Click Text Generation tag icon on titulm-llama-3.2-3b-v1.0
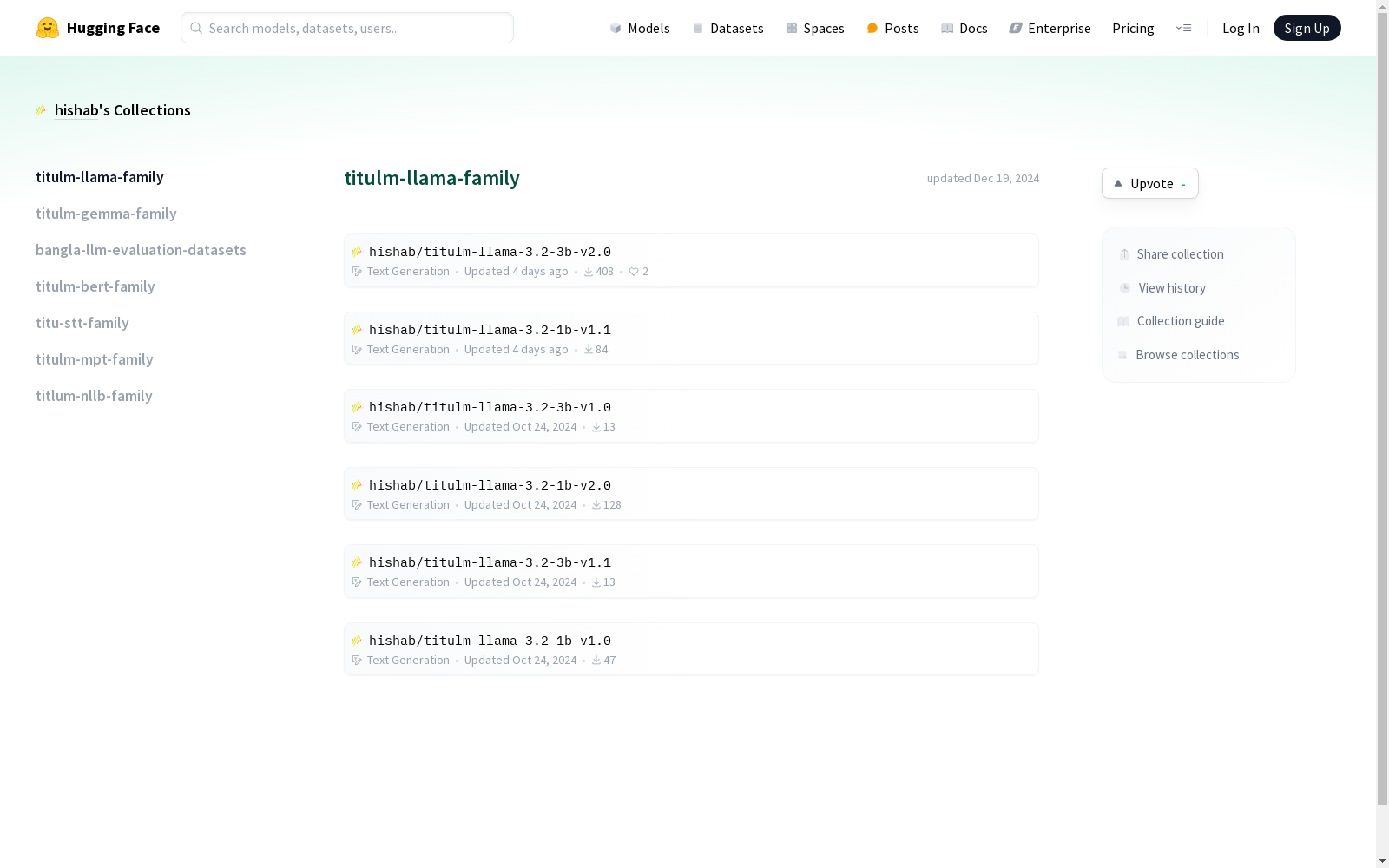The image size is (1389, 868). 357,427
